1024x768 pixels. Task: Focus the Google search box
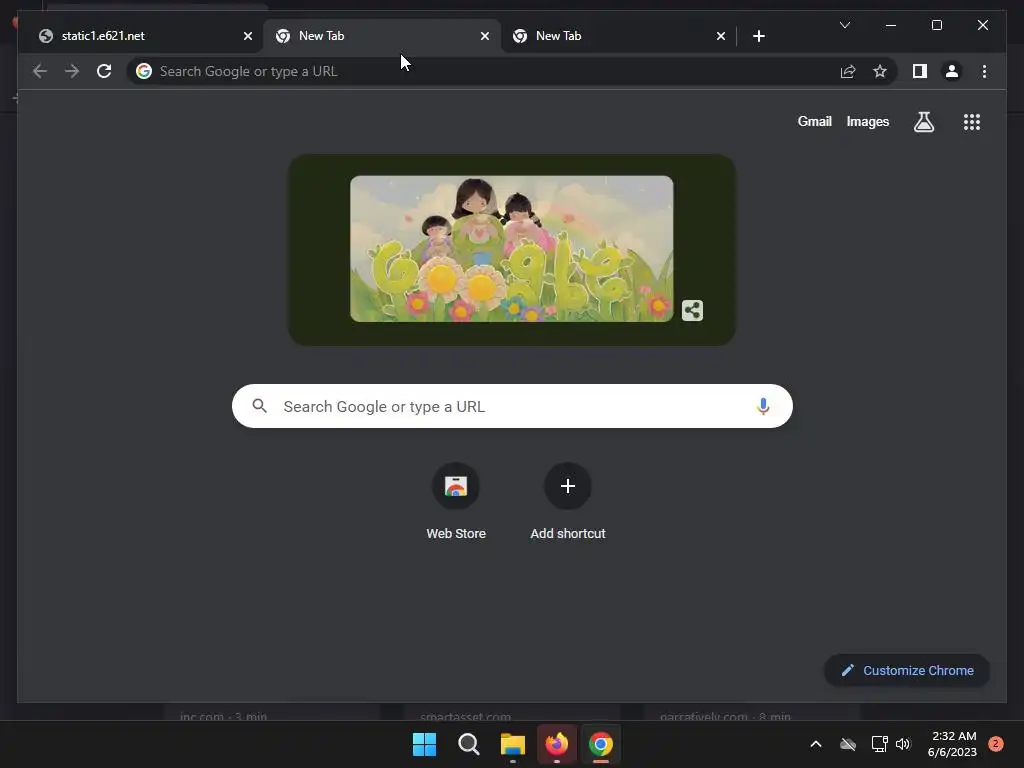pos(512,406)
